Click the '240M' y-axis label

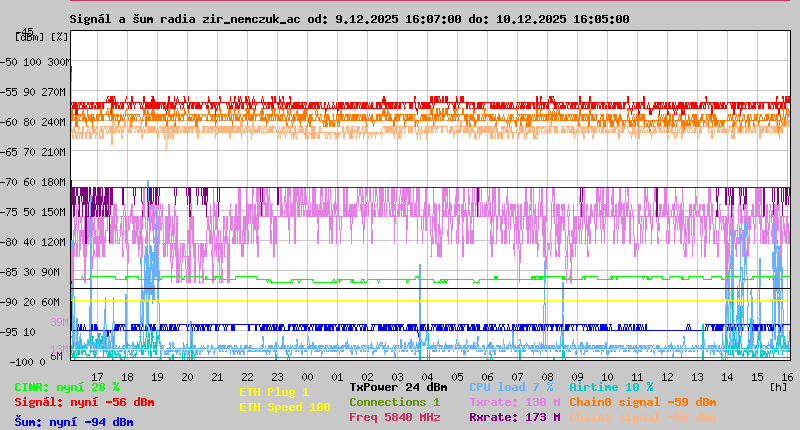54,122
